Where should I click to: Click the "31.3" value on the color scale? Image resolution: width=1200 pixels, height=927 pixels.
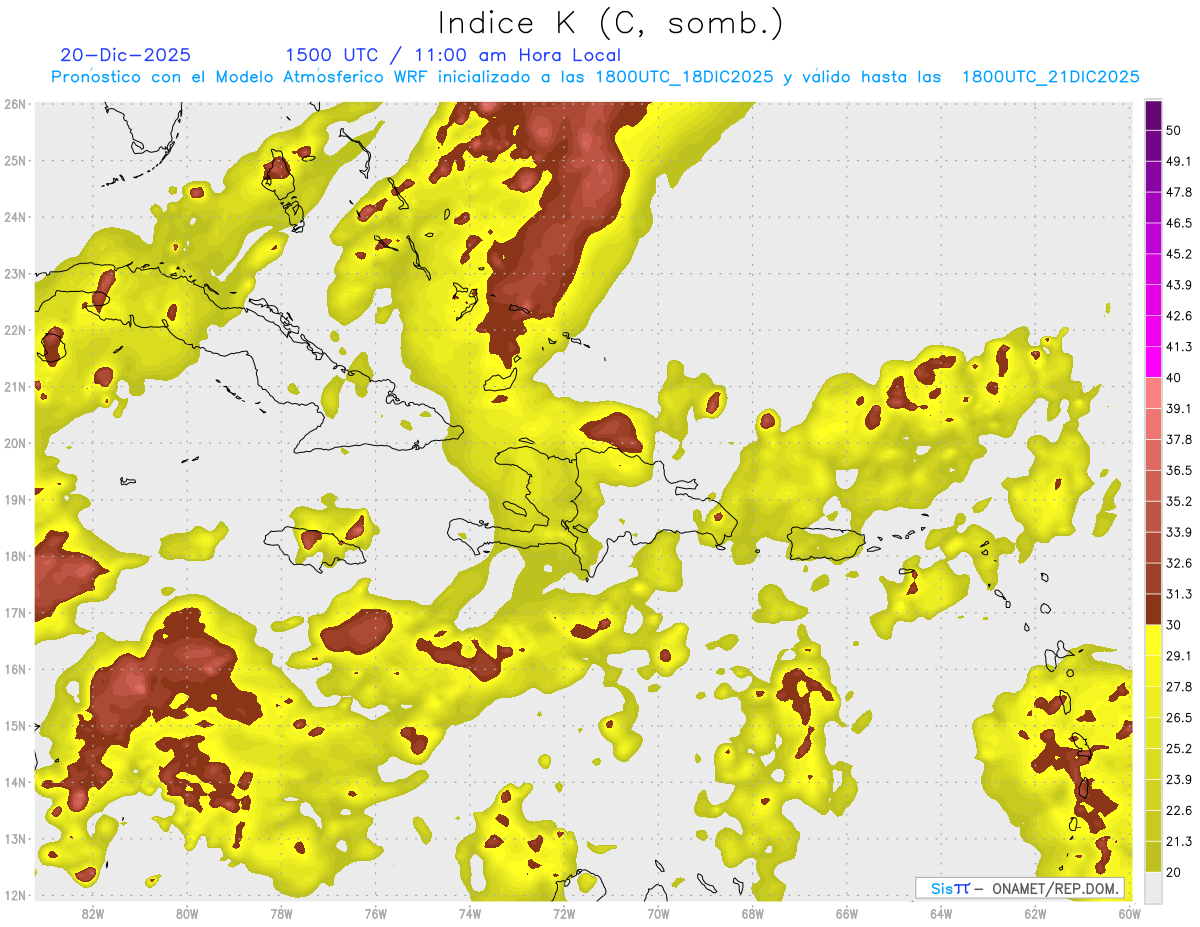tap(1179, 594)
